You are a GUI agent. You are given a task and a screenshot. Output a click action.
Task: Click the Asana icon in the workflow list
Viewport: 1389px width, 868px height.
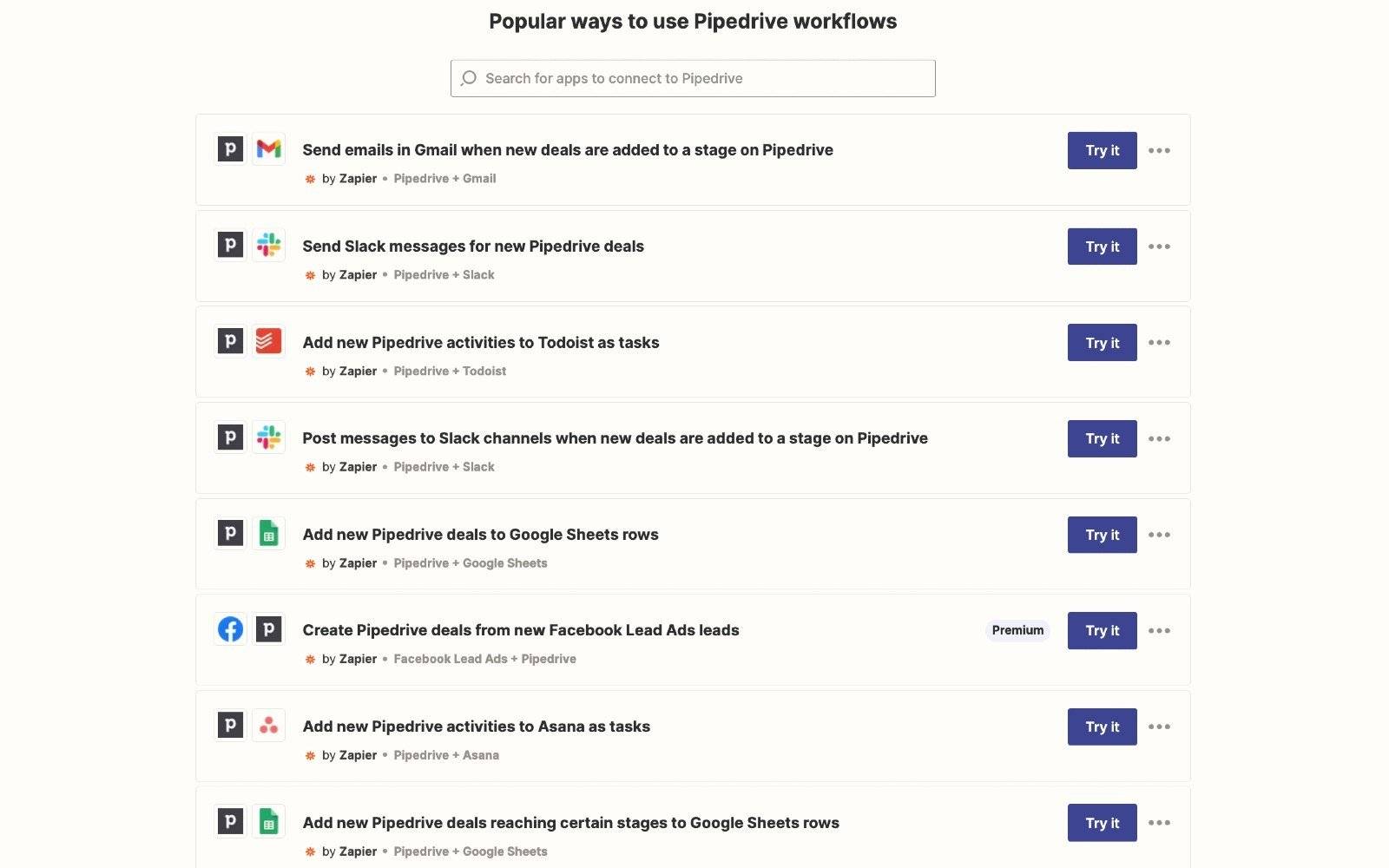pos(268,726)
